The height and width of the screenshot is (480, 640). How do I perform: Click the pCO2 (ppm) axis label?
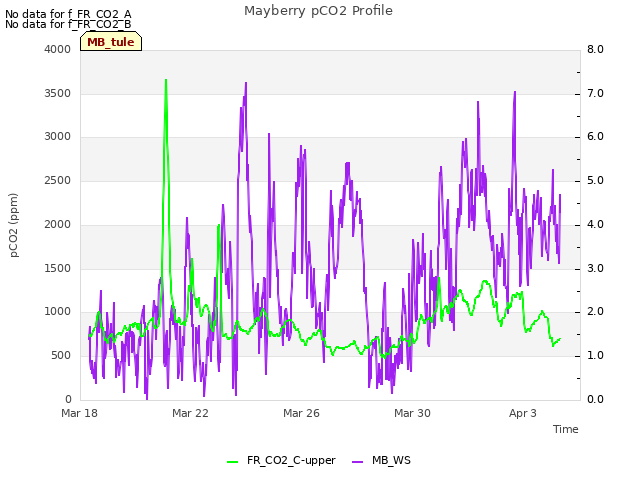click(14, 225)
